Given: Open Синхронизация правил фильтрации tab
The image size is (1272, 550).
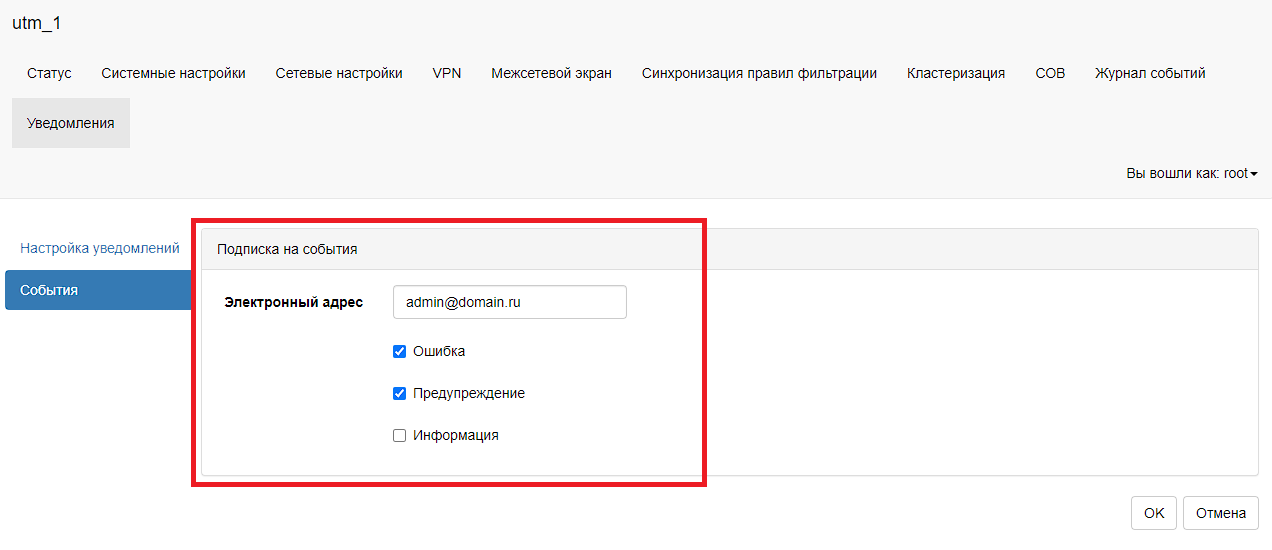Looking at the screenshot, I should tap(759, 73).
